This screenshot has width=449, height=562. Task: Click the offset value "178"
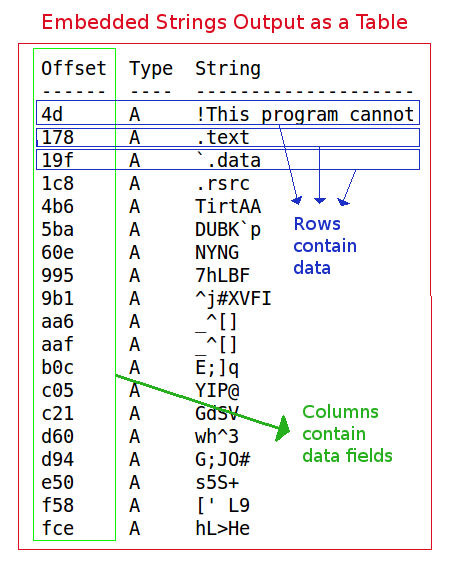pyautogui.click(x=57, y=138)
